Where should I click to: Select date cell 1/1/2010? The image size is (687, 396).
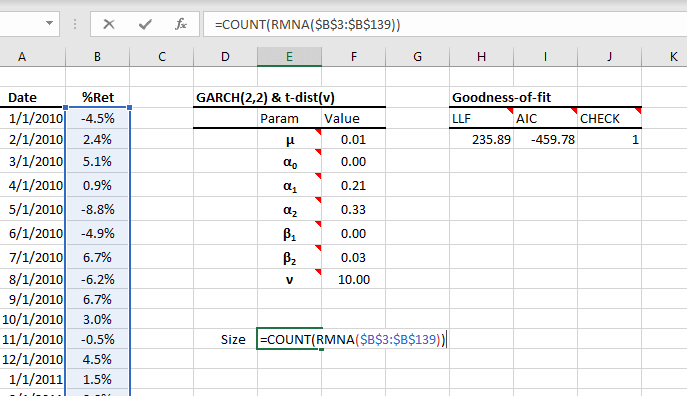tap(32, 118)
